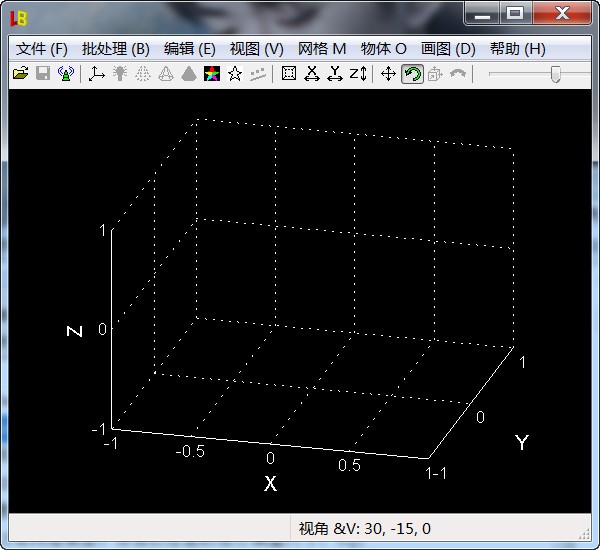This screenshot has height=550, width=600.
Task: Click the open file folder icon
Action: pos(19,74)
